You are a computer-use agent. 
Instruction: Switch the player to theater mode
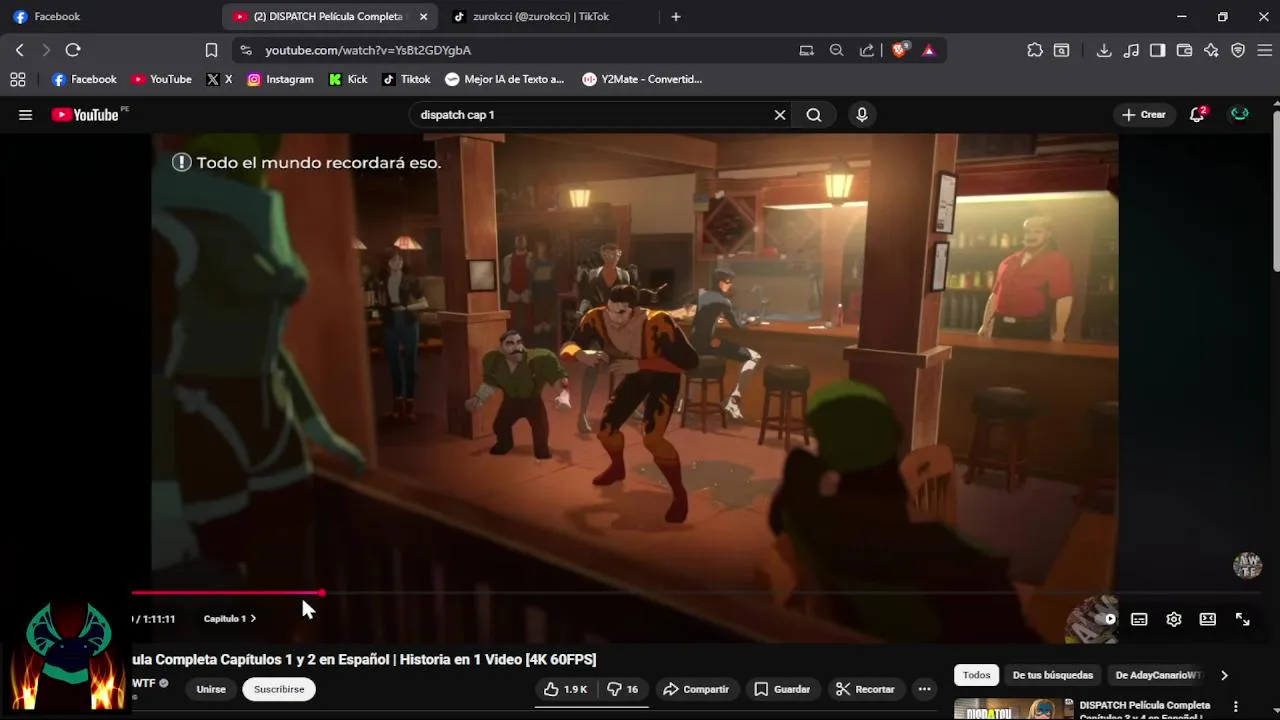click(x=1208, y=619)
